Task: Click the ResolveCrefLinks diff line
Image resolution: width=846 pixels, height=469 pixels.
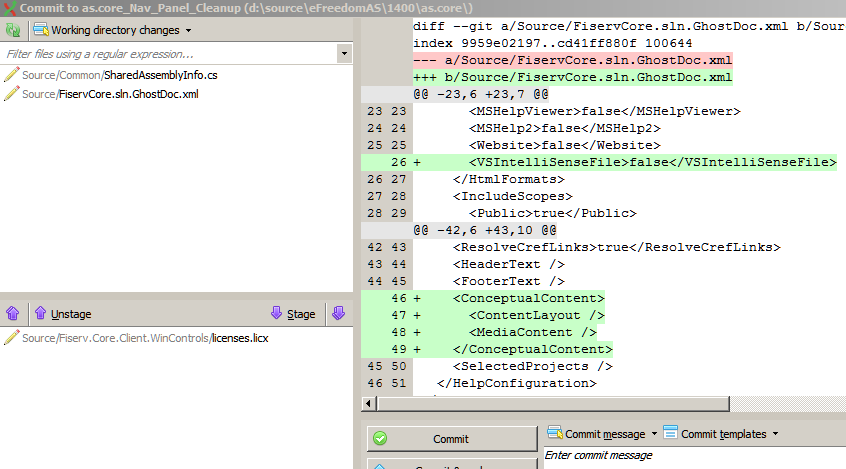Action: [617, 247]
